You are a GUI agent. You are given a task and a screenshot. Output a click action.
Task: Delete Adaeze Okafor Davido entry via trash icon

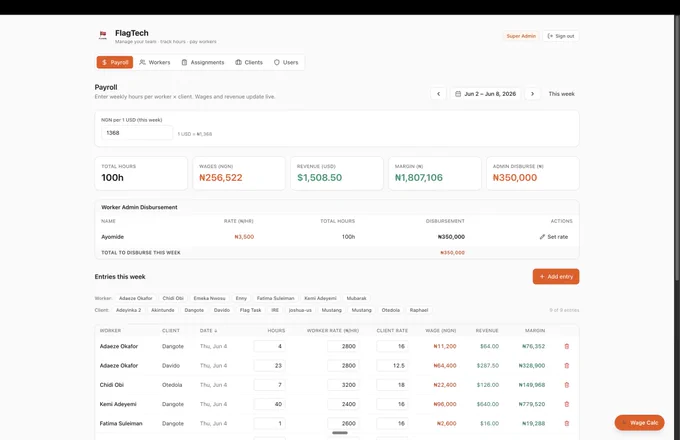tap(566, 365)
